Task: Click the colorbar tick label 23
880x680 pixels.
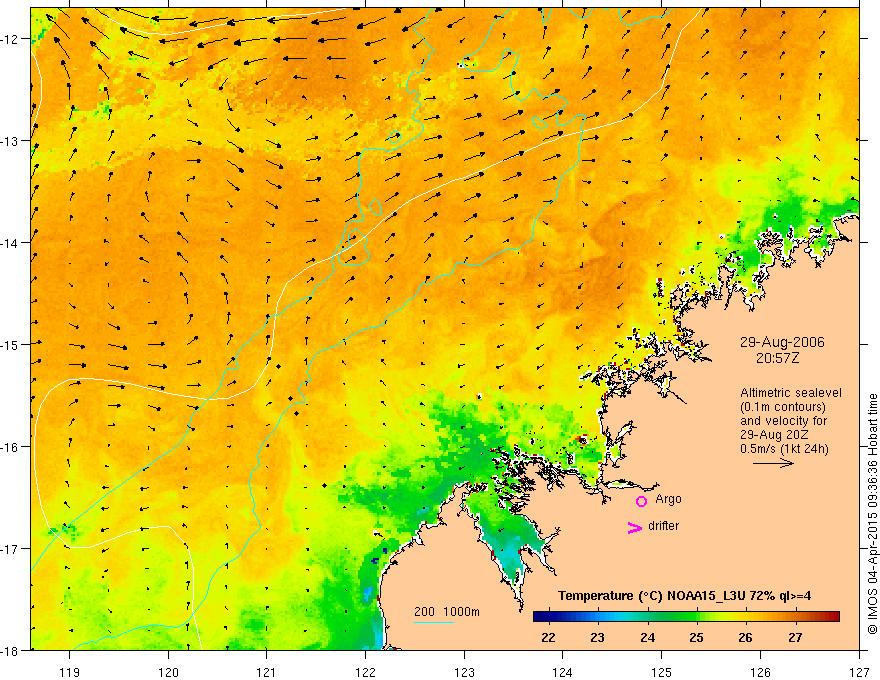Action: pos(598,637)
